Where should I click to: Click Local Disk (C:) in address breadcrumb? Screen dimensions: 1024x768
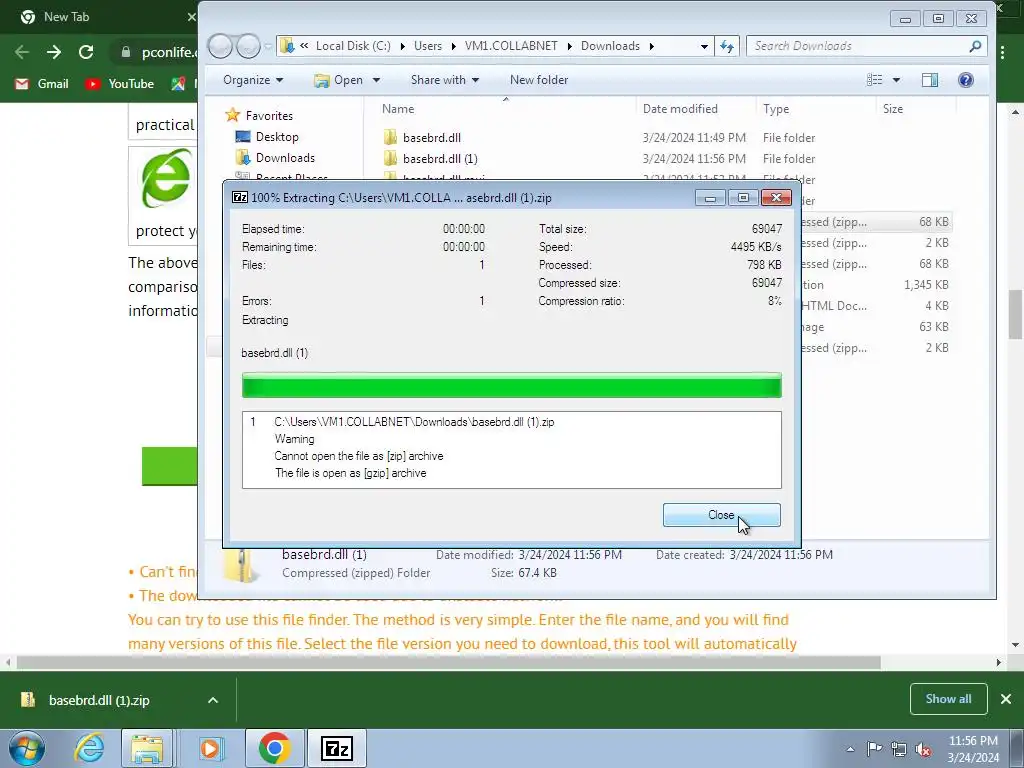coord(353,46)
